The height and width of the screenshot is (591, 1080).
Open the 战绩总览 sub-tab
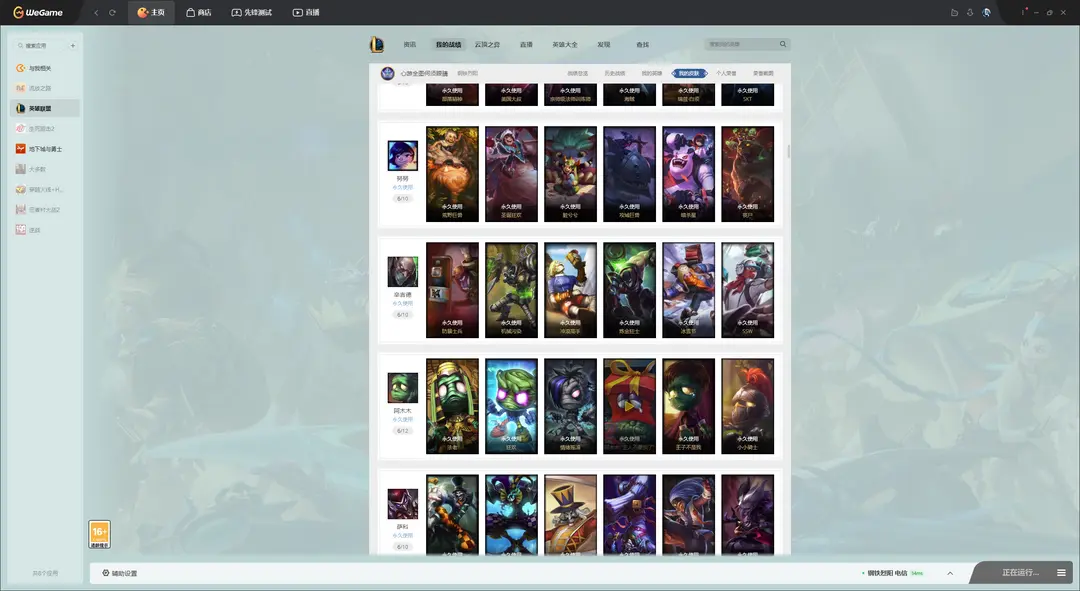[577, 73]
